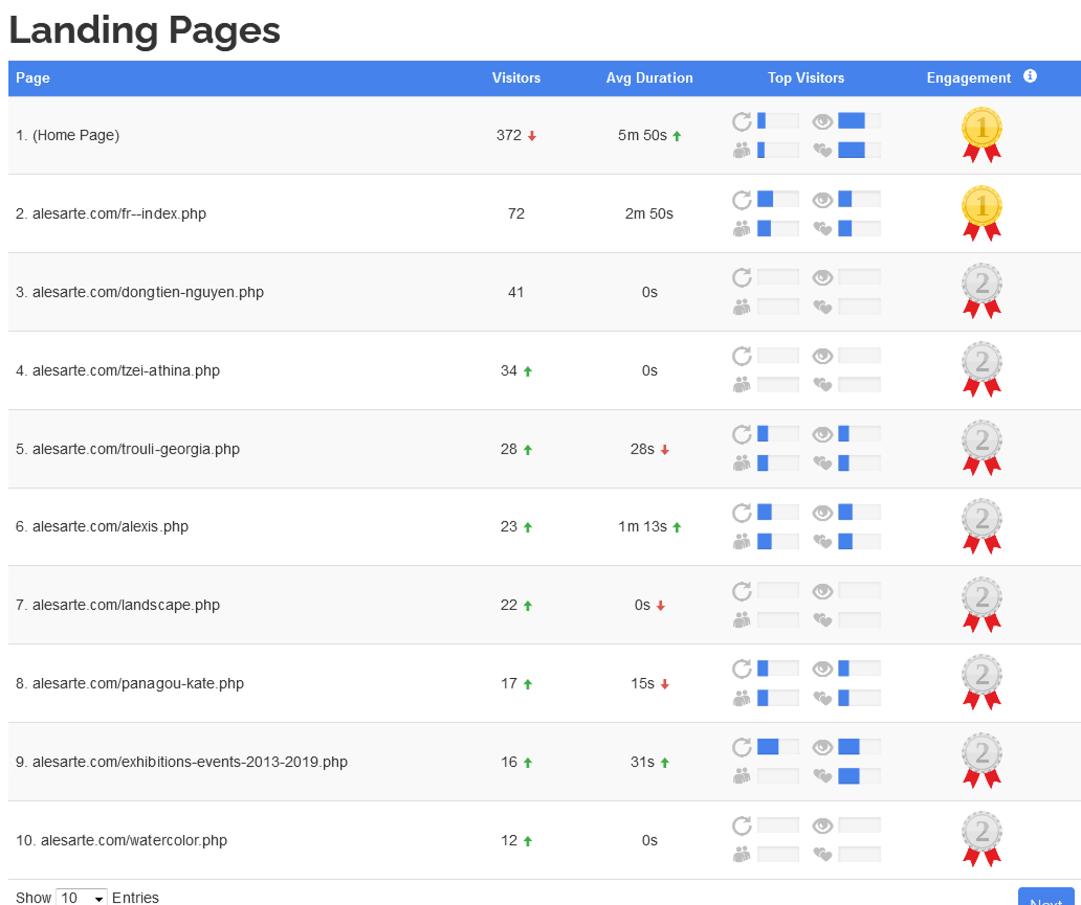Click the Engagement info icon in header
Image resolution: width=1081 pixels, height=905 pixels.
1029,76
